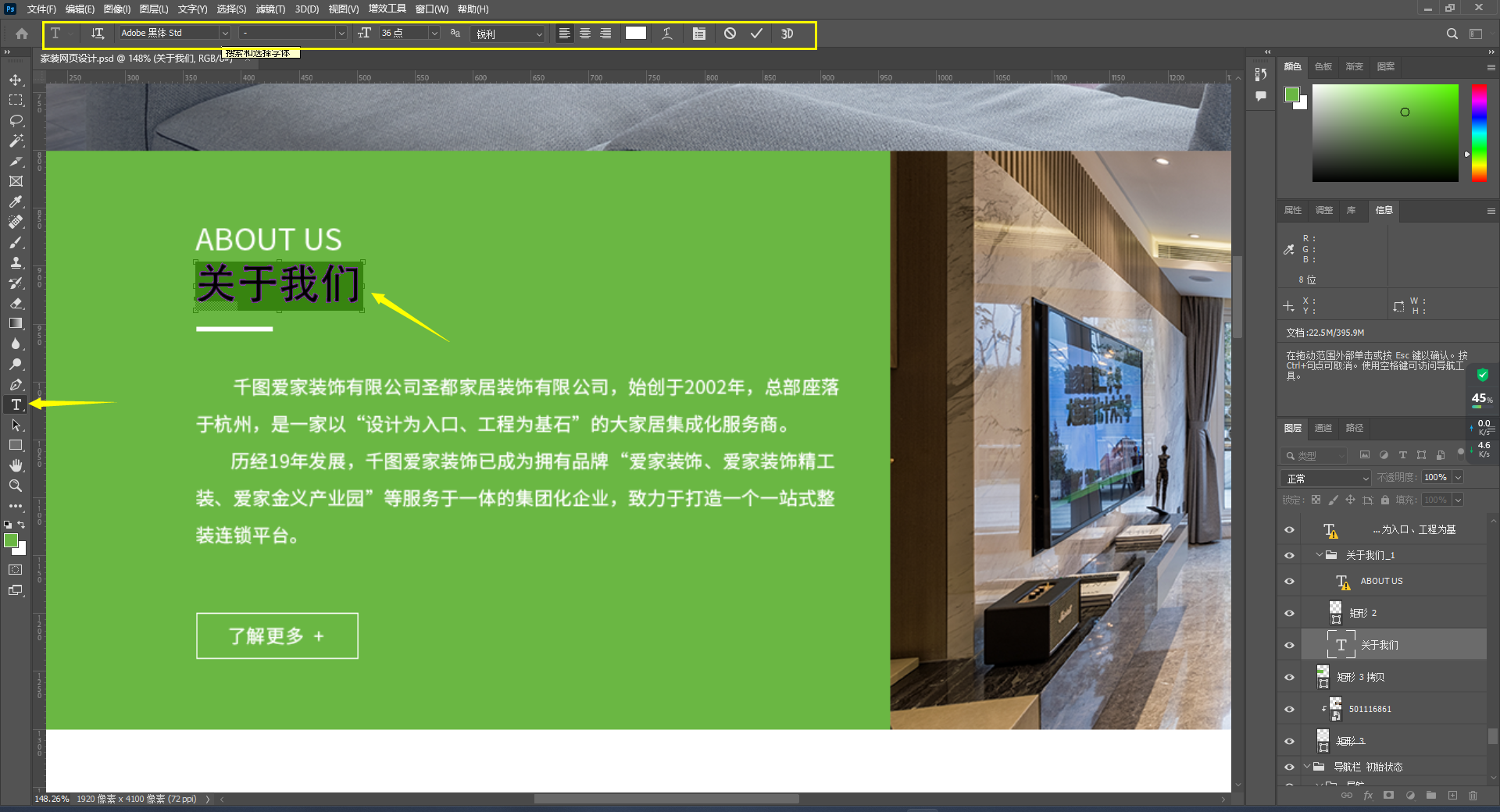Left align the text

(564, 34)
